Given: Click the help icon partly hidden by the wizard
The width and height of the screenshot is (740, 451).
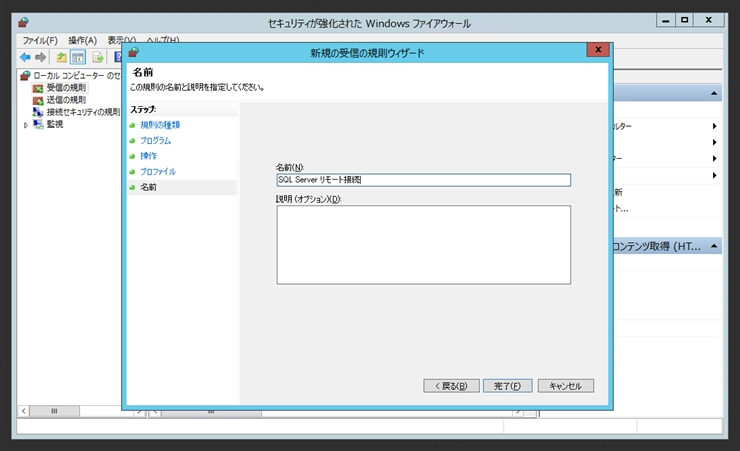Looking at the screenshot, I should coord(118,57).
